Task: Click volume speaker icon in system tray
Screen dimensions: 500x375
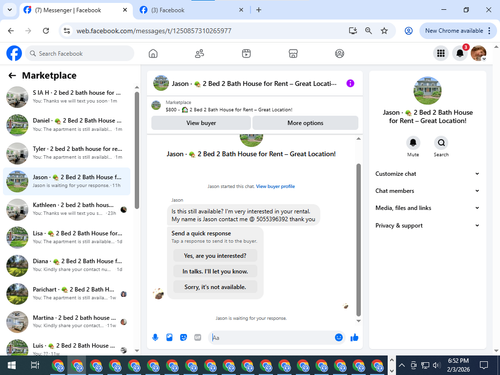Action: (436, 365)
